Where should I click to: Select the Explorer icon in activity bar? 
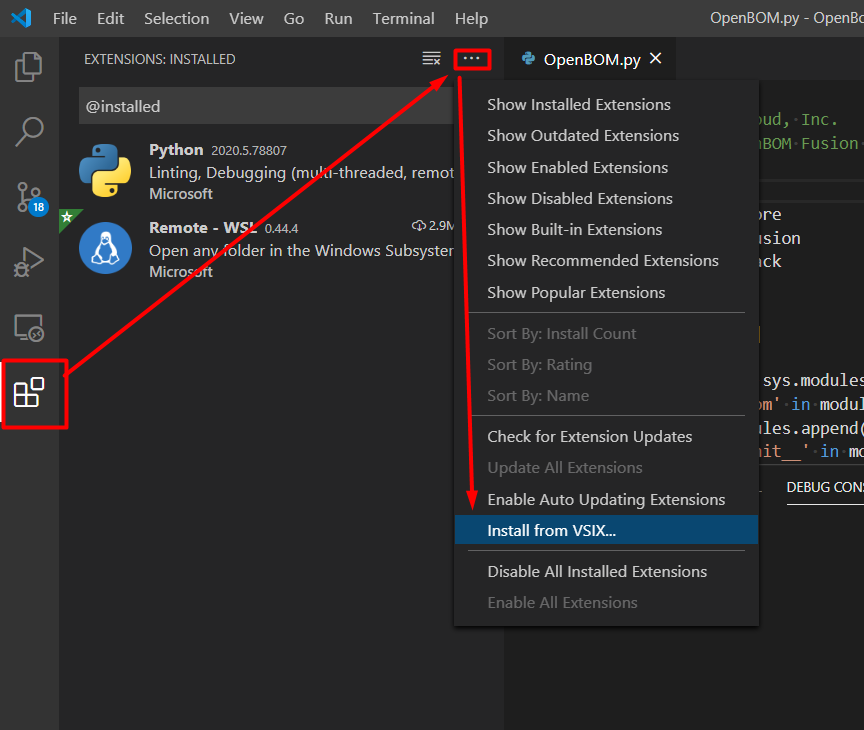28,66
